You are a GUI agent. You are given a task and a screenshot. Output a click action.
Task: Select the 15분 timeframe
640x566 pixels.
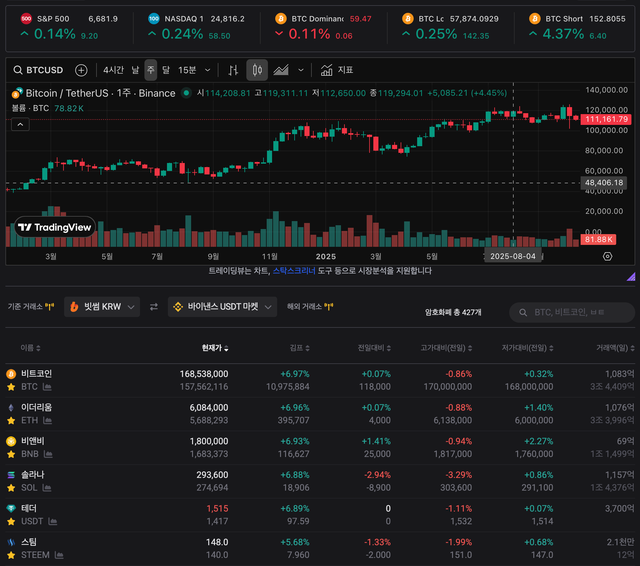tap(187, 70)
